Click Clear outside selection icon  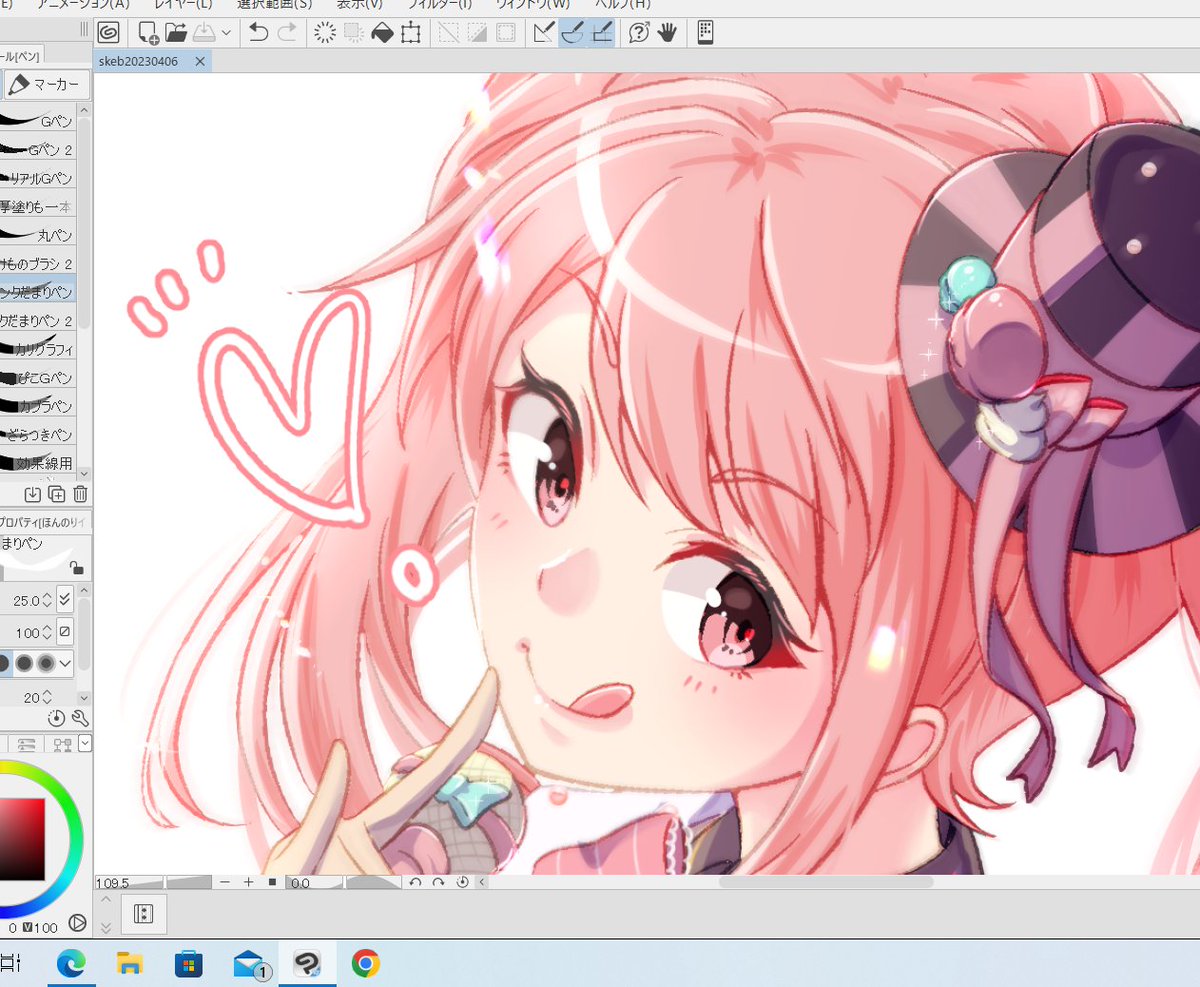pyautogui.click(x=353, y=33)
